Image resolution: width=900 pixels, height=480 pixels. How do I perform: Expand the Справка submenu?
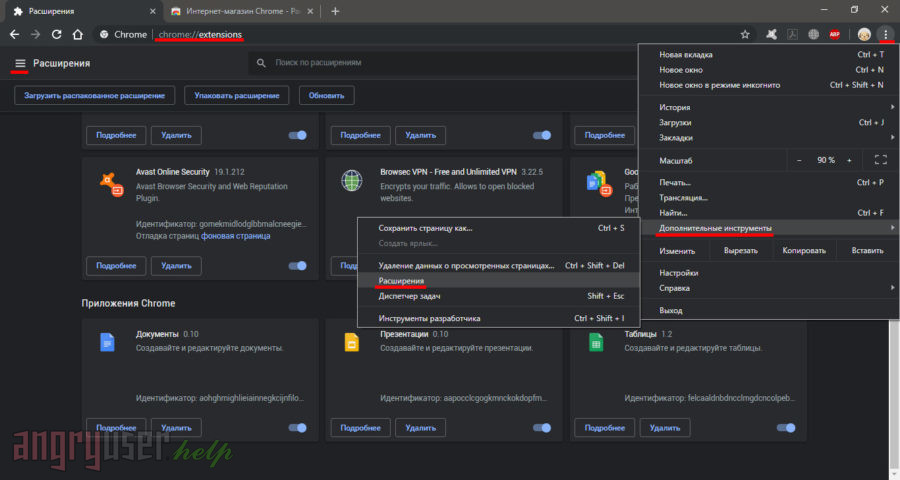(770, 288)
